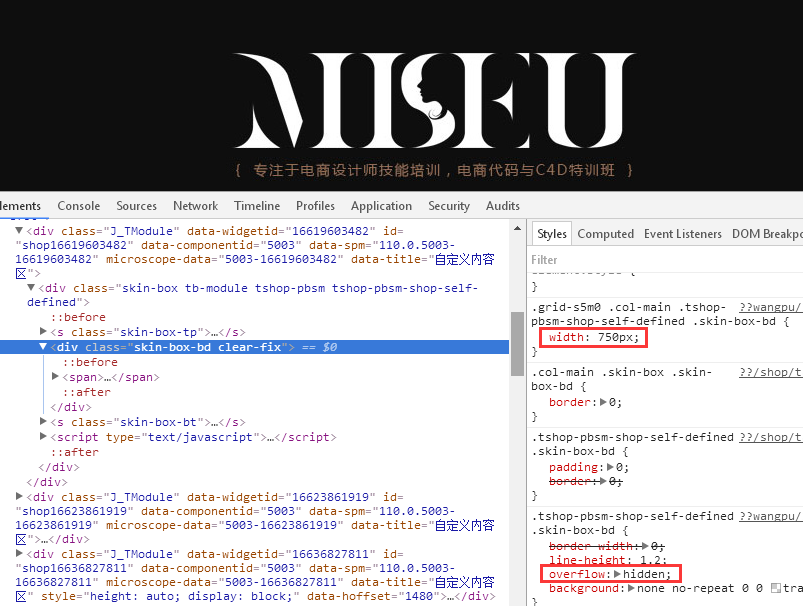Edit the line-height 1.2 value
This screenshot has width=803, height=606.
tap(649, 560)
